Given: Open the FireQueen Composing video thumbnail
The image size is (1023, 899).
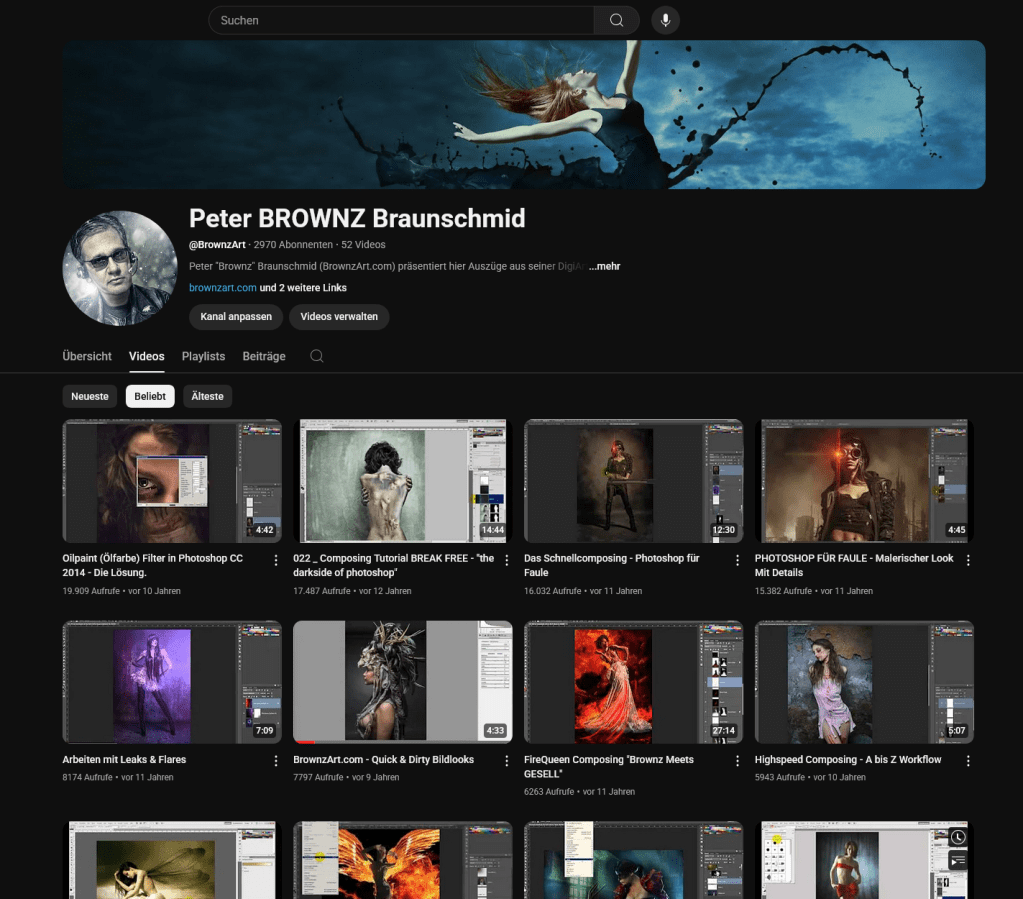Looking at the screenshot, I should pyautogui.click(x=633, y=682).
